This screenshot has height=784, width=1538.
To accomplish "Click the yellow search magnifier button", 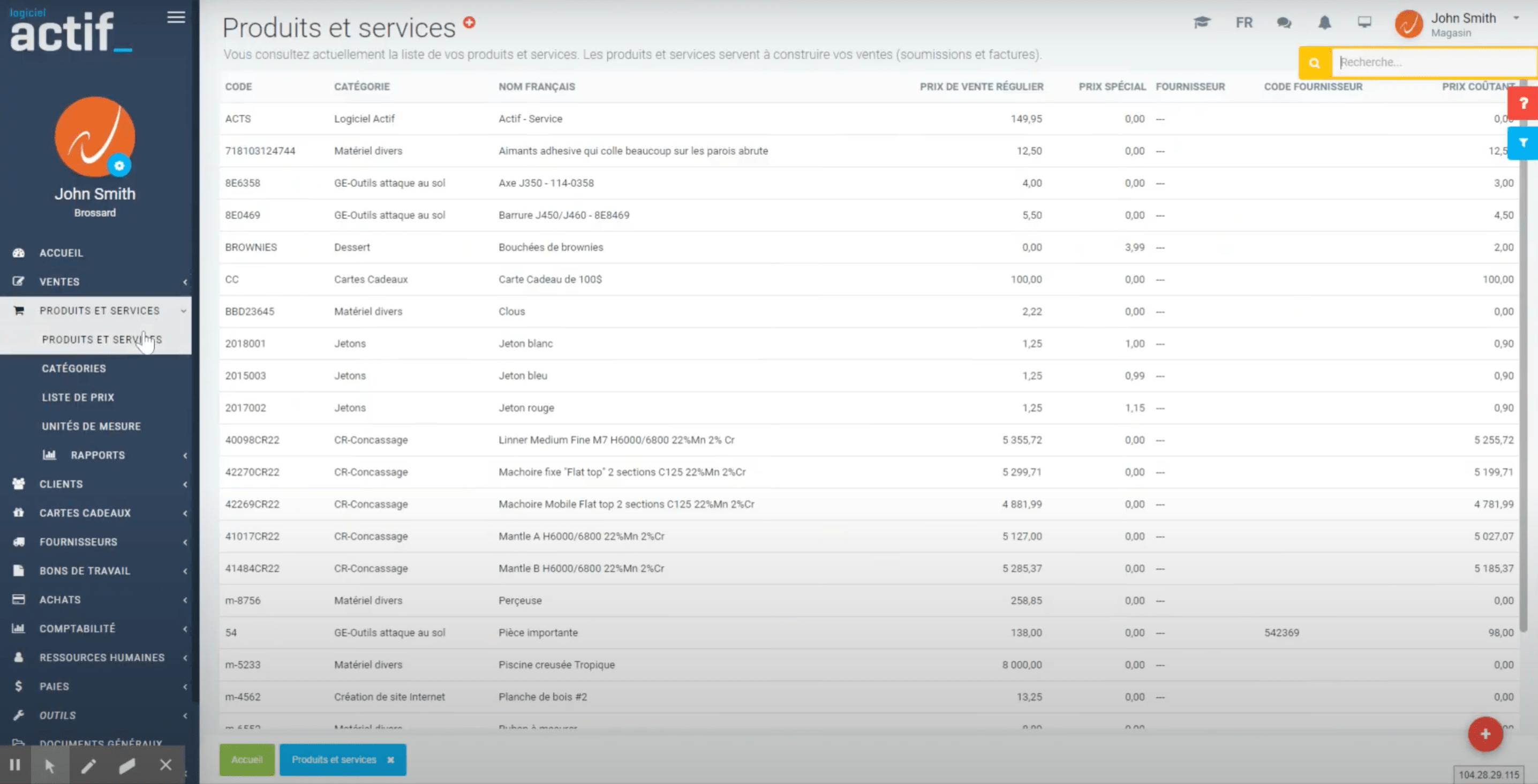I will [x=1314, y=63].
